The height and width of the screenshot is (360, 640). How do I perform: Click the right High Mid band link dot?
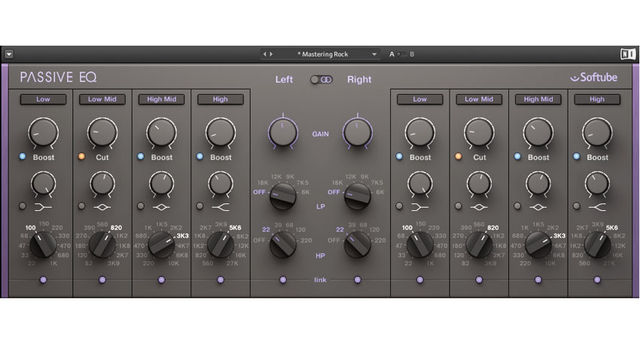(538, 280)
